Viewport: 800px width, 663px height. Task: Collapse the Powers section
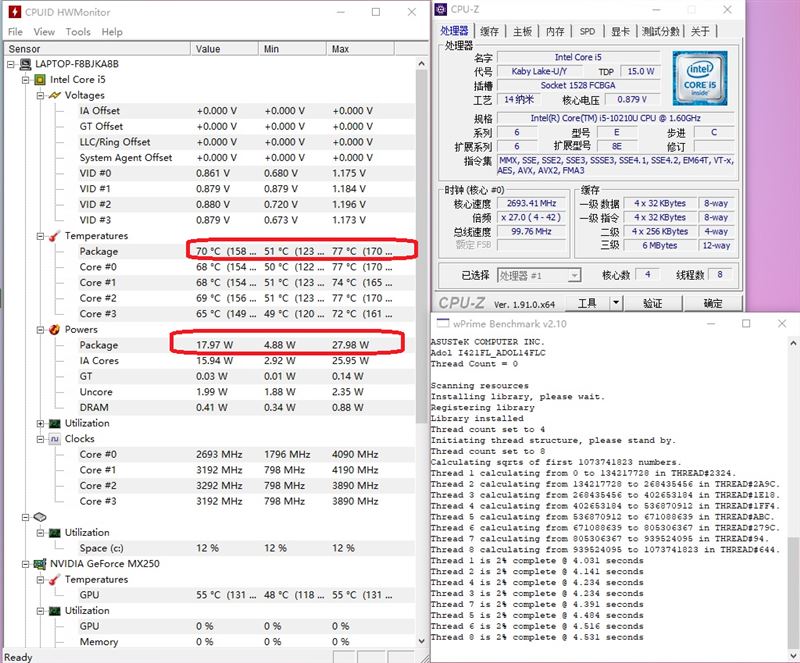pos(40,330)
